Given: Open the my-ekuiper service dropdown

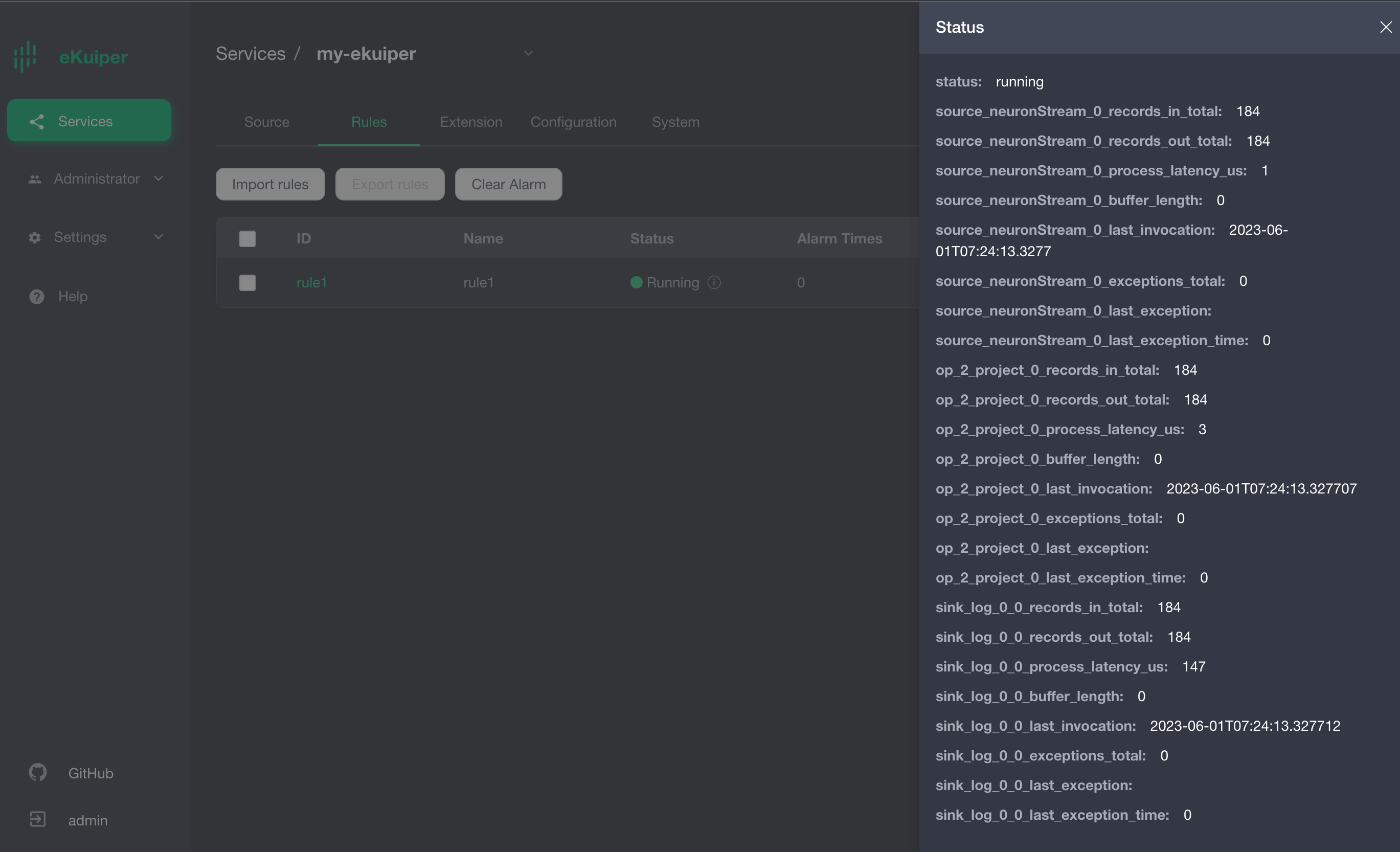Looking at the screenshot, I should tap(528, 53).
